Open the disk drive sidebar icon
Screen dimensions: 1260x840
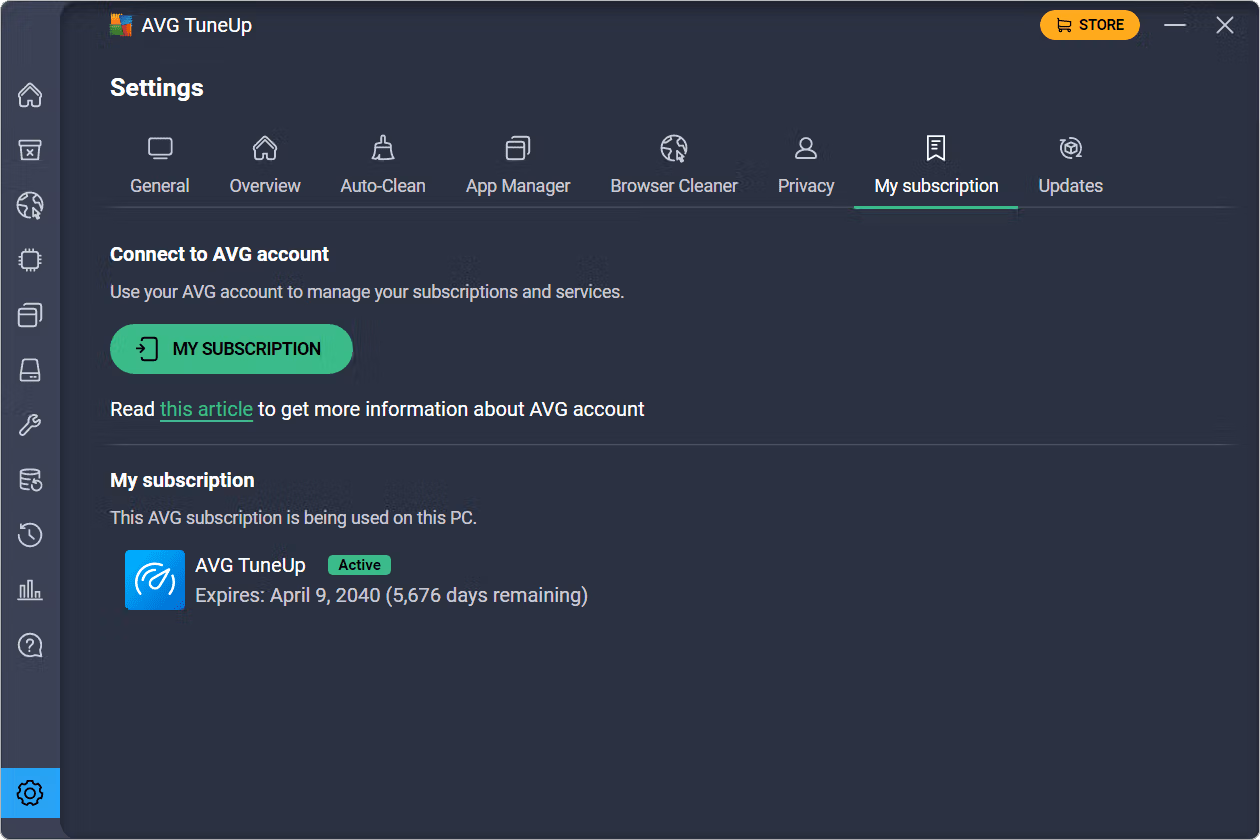click(x=30, y=370)
